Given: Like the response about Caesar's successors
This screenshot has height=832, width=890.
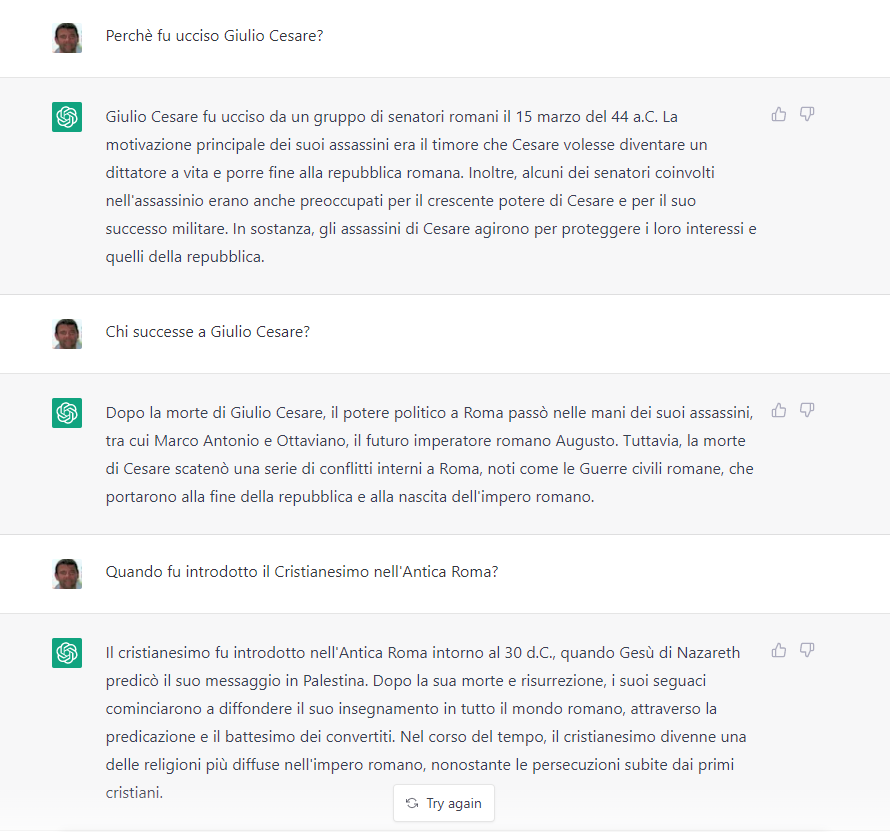Looking at the screenshot, I should coord(779,410).
